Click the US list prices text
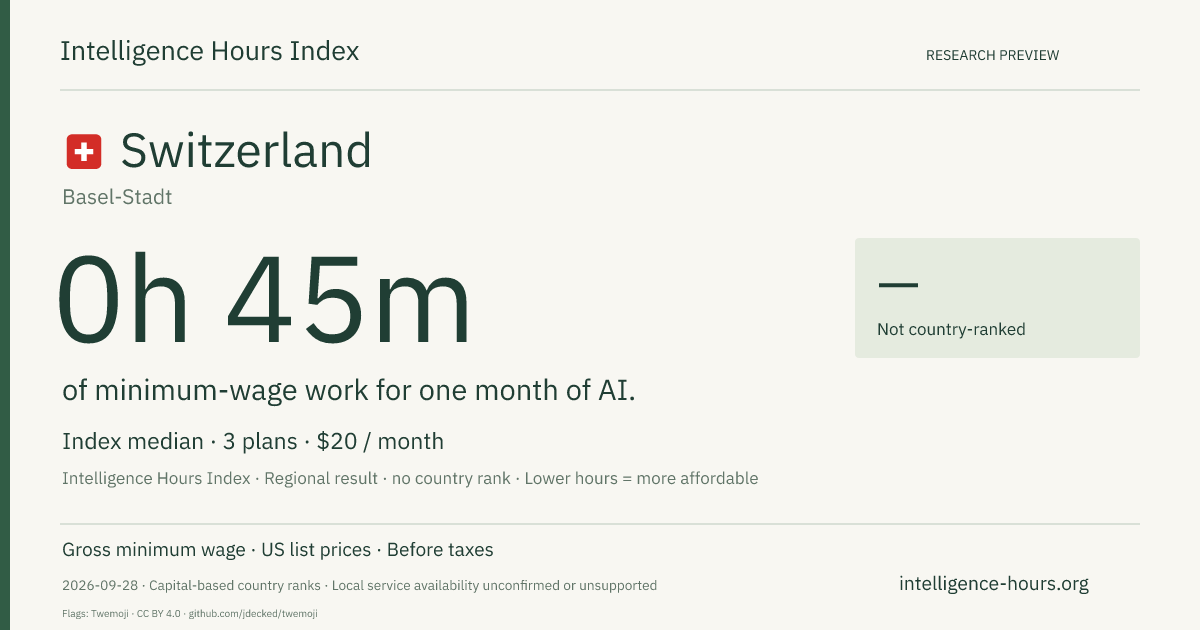Viewport: 1200px width, 630px height. [x=316, y=550]
